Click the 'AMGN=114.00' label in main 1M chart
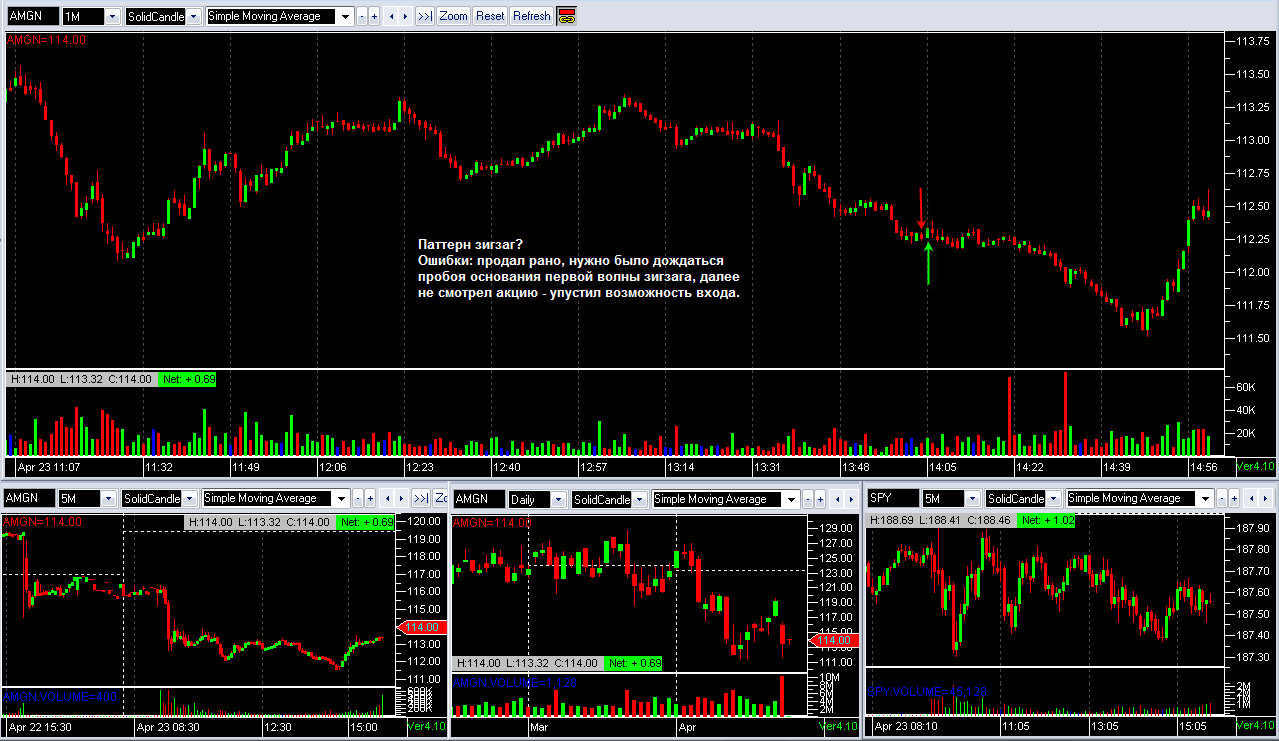This screenshot has width=1279, height=741. click(47, 40)
